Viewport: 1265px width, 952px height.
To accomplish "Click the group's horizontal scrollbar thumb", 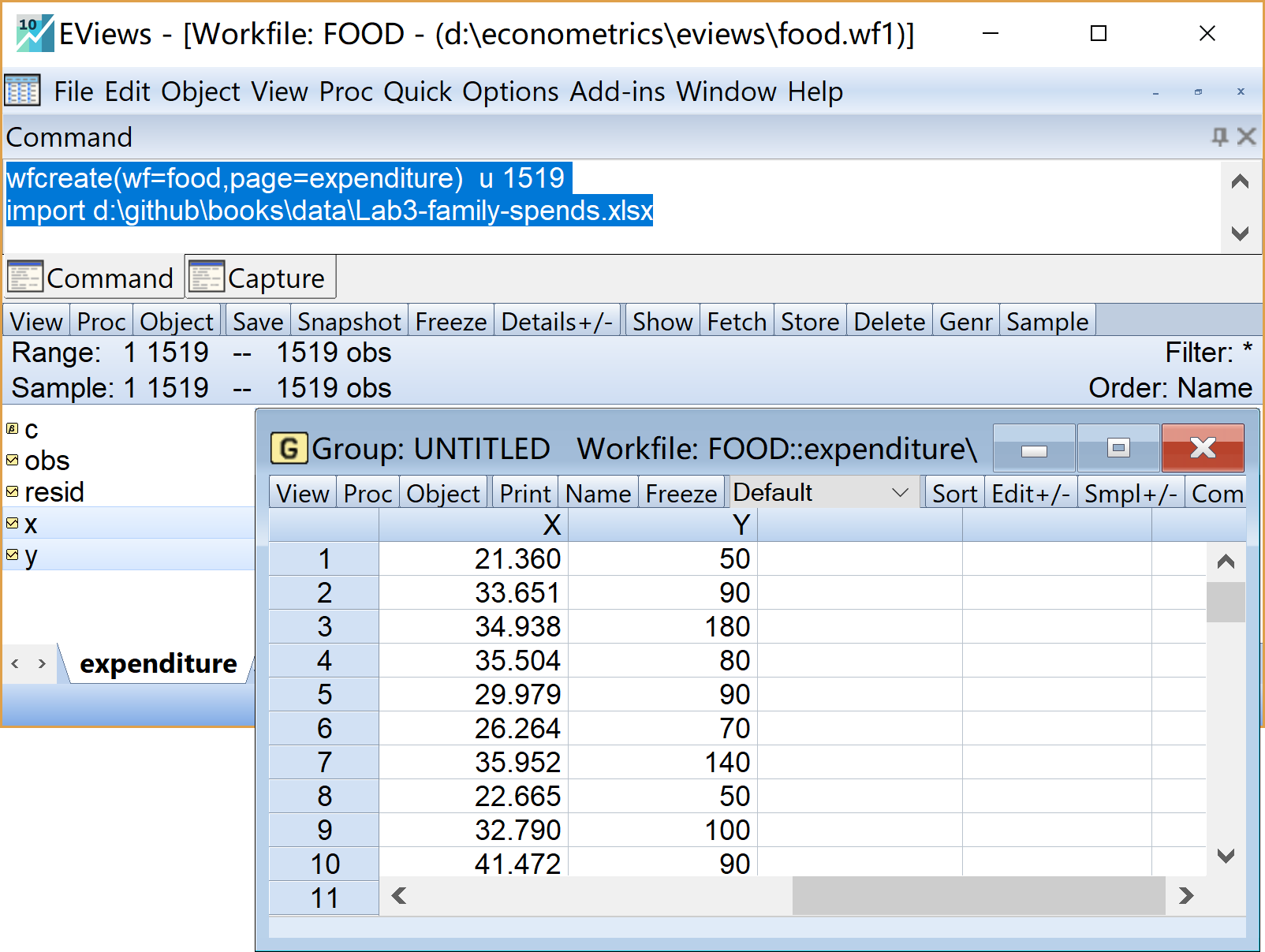I will pyautogui.click(x=978, y=896).
